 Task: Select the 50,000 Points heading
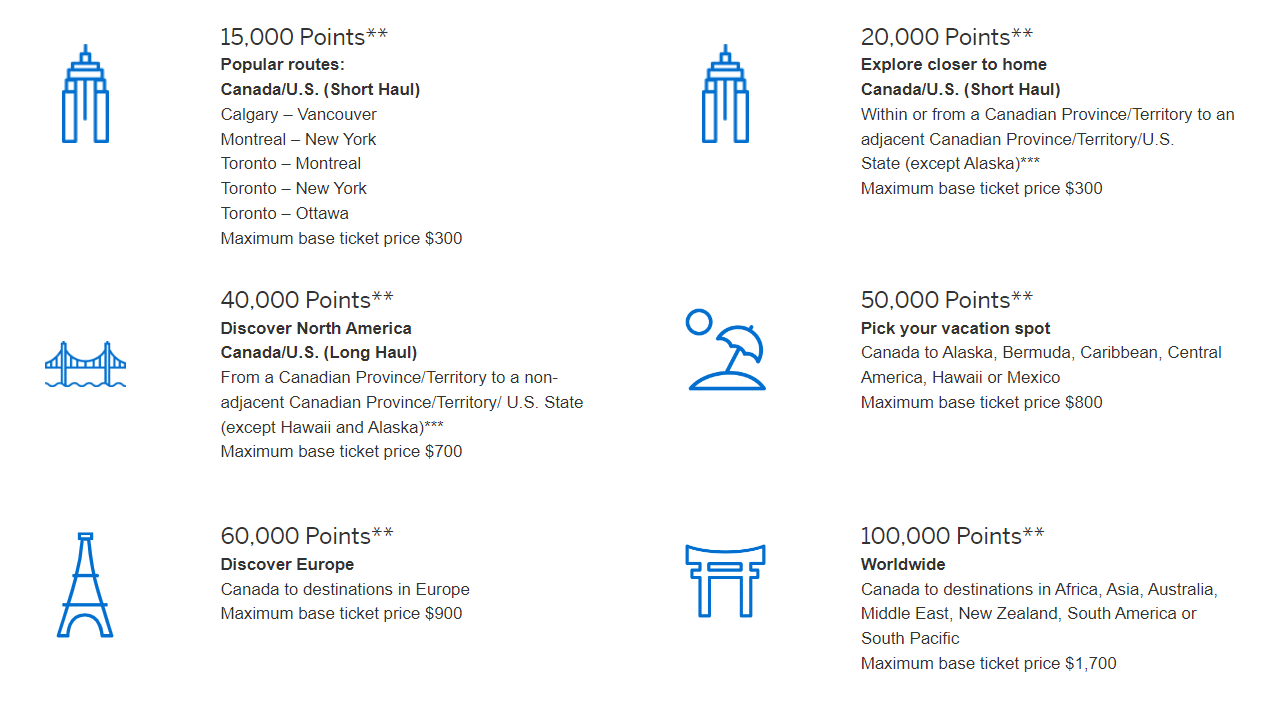pos(946,300)
